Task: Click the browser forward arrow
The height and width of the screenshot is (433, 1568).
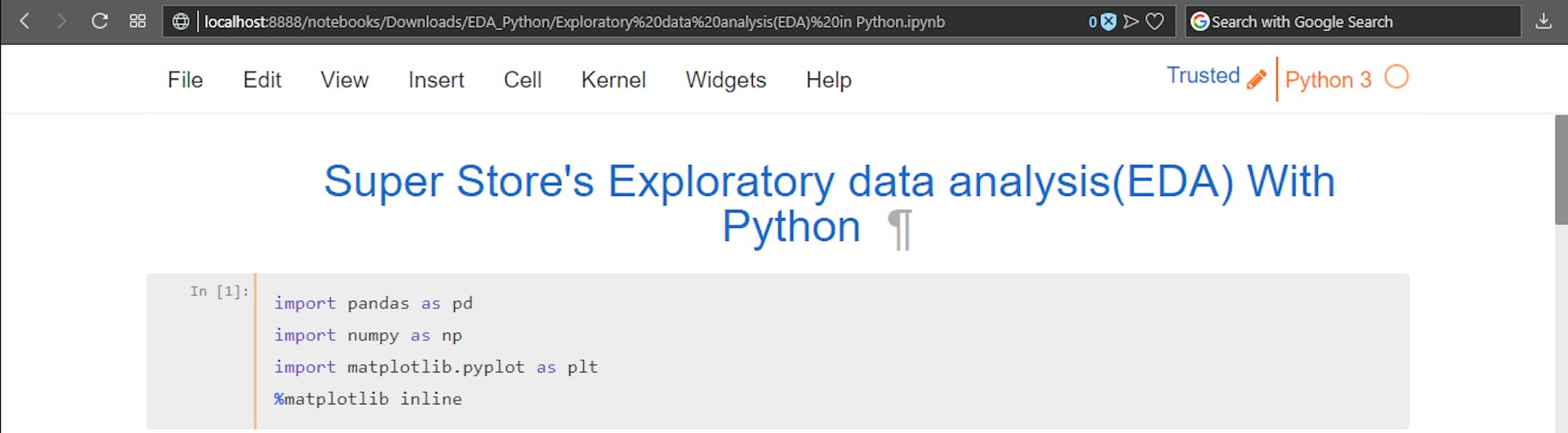Action: point(61,21)
